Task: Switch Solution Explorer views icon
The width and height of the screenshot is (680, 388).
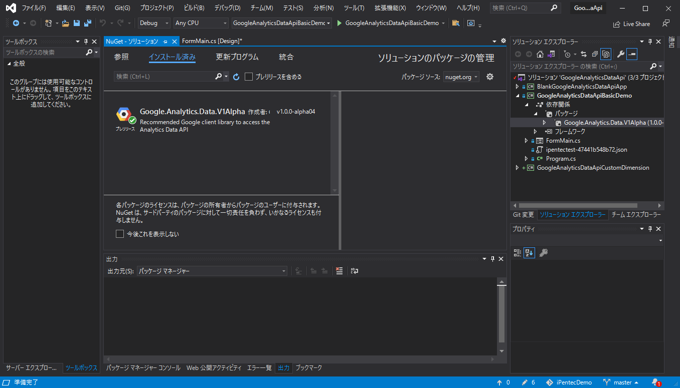Action: 551,54
